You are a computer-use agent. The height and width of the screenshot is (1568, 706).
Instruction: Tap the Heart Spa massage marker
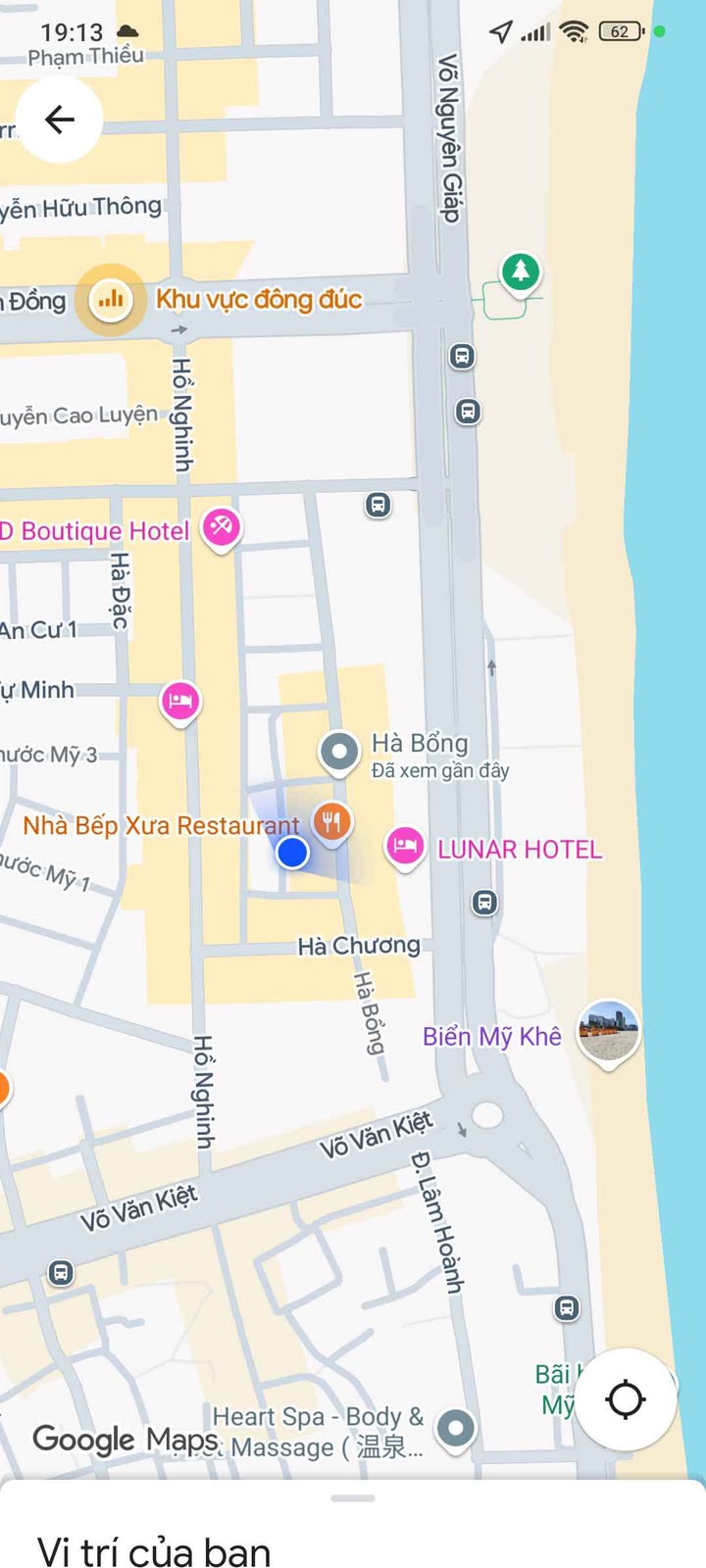tap(455, 1429)
